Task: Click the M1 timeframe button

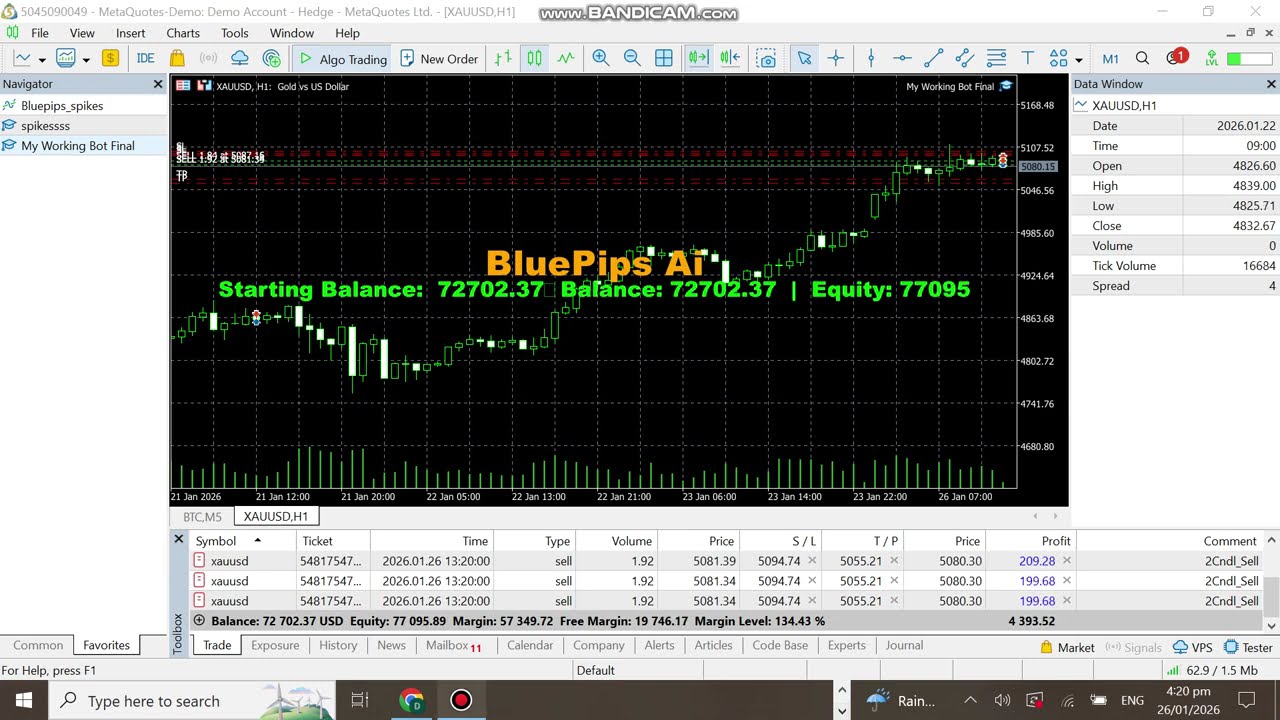Action: click(x=1110, y=59)
